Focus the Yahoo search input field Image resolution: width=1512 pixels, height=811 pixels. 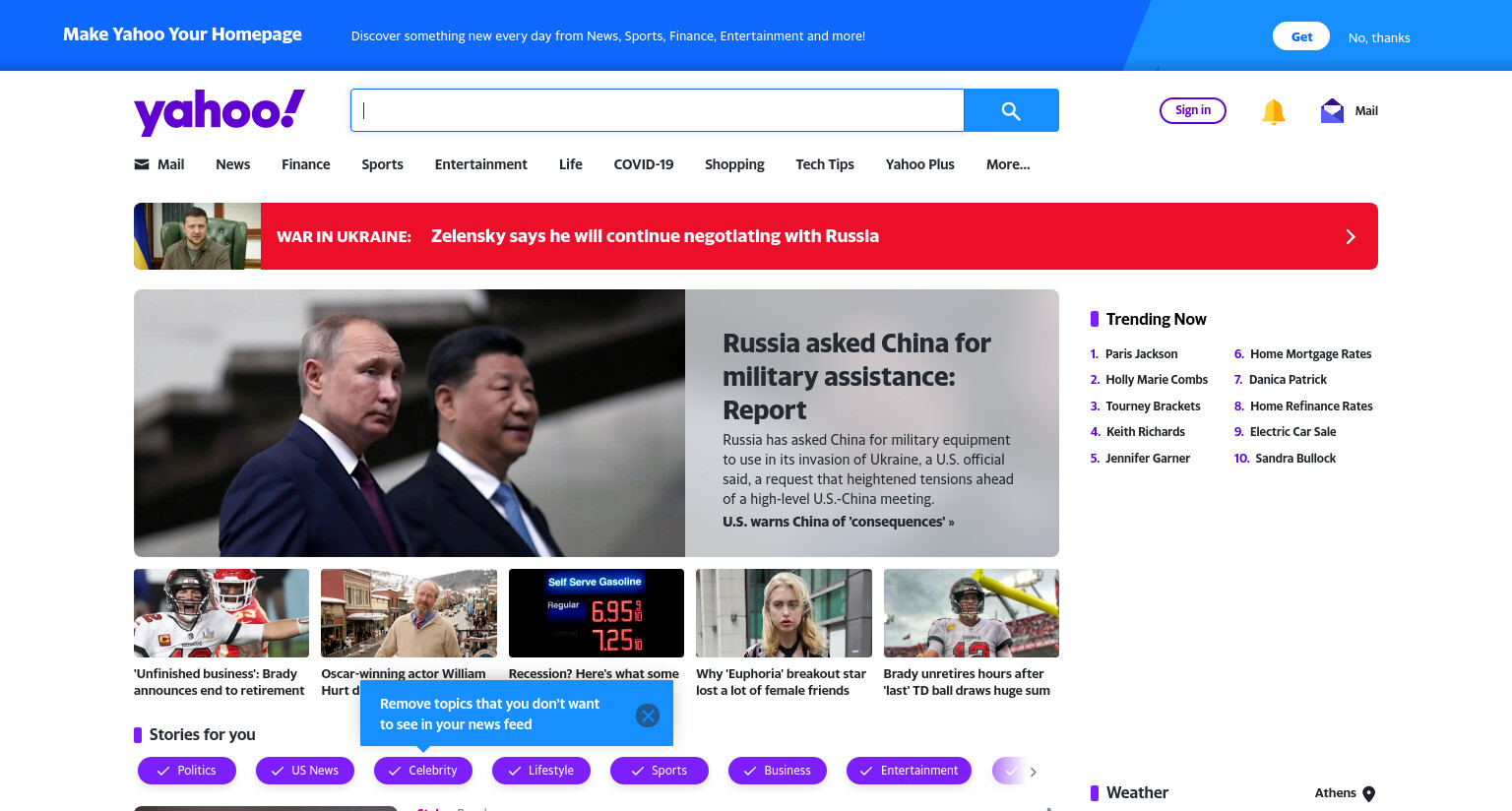[x=658, y=110]
